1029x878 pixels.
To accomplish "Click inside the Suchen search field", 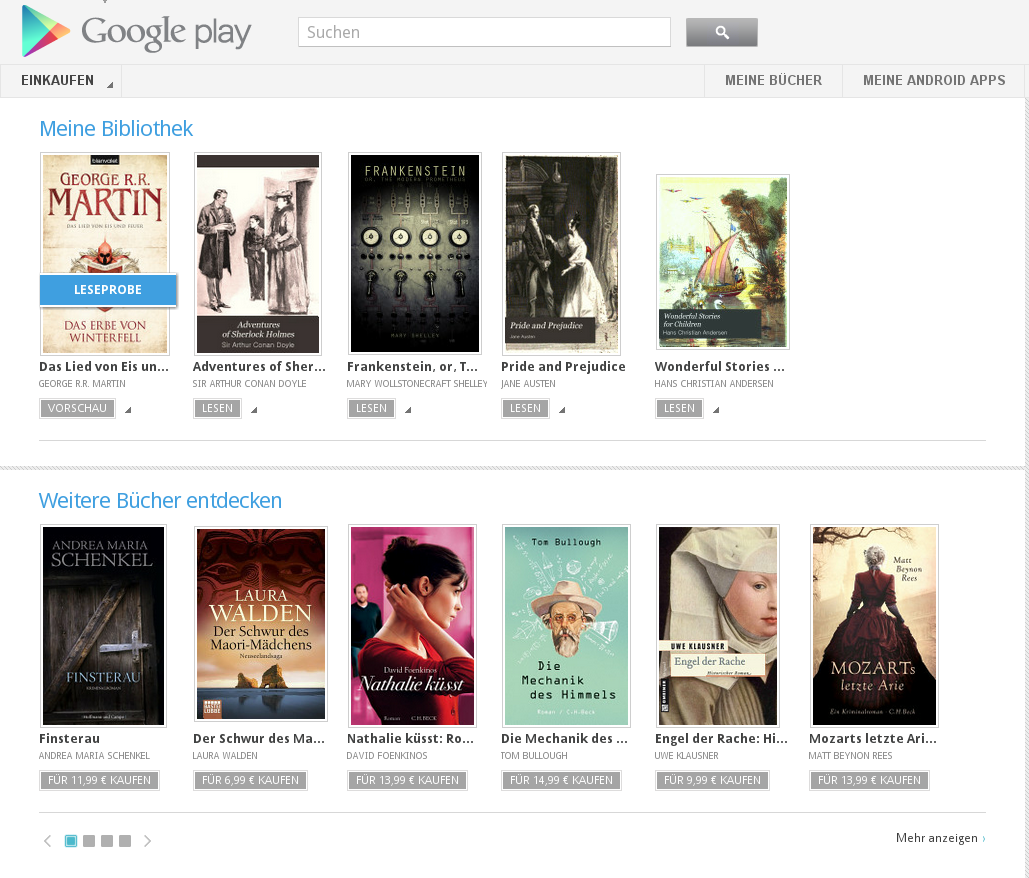I will point(484,32).
